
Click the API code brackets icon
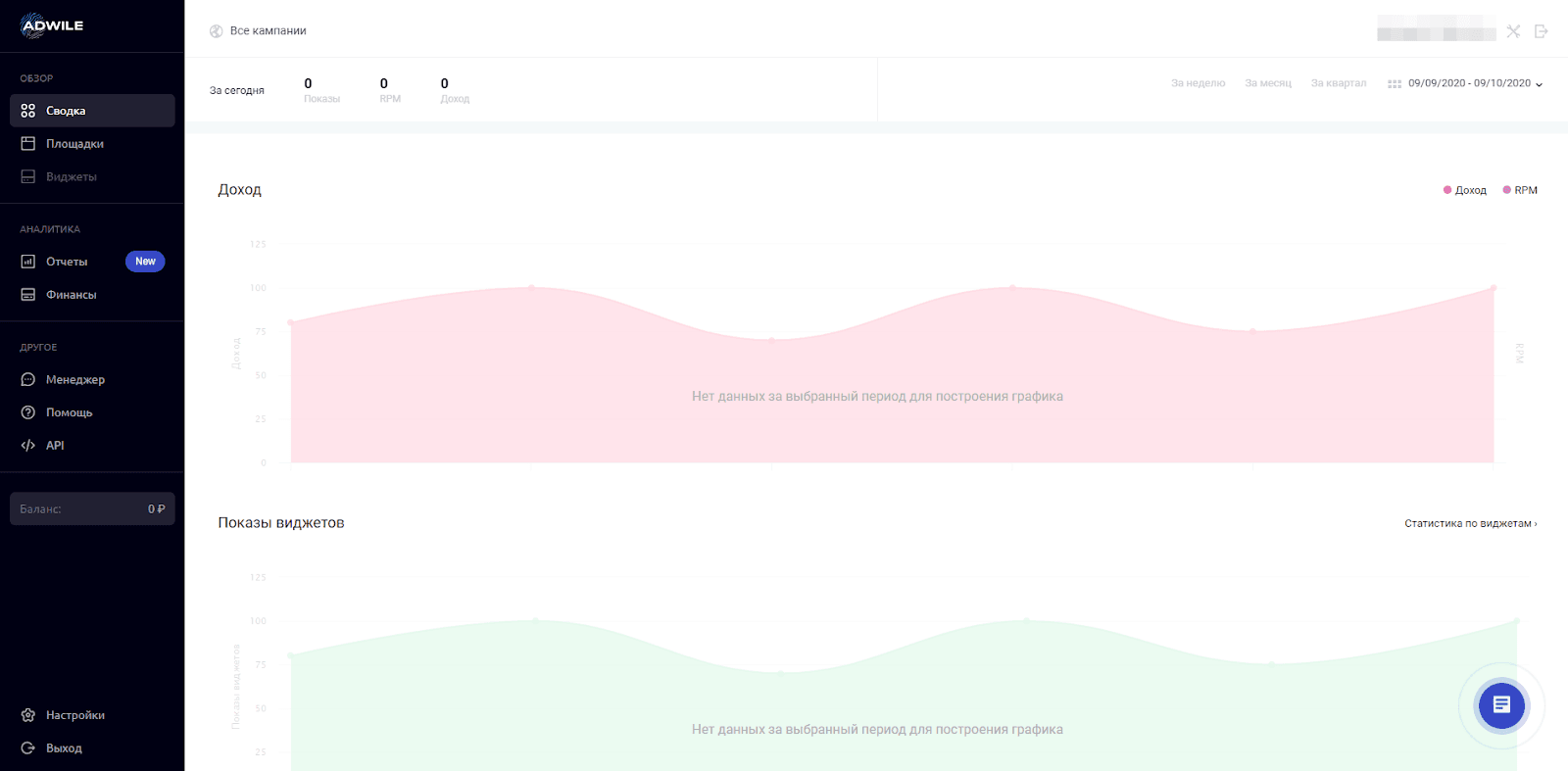click(x=28, y=446)
